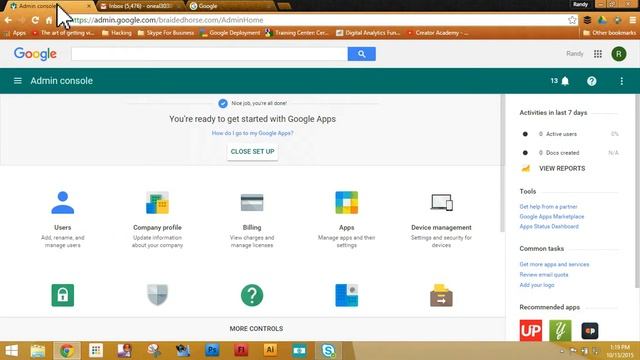Click Docs created activity row
The image size is (640, 360).
pyautogui.click(x=570, y=153)
